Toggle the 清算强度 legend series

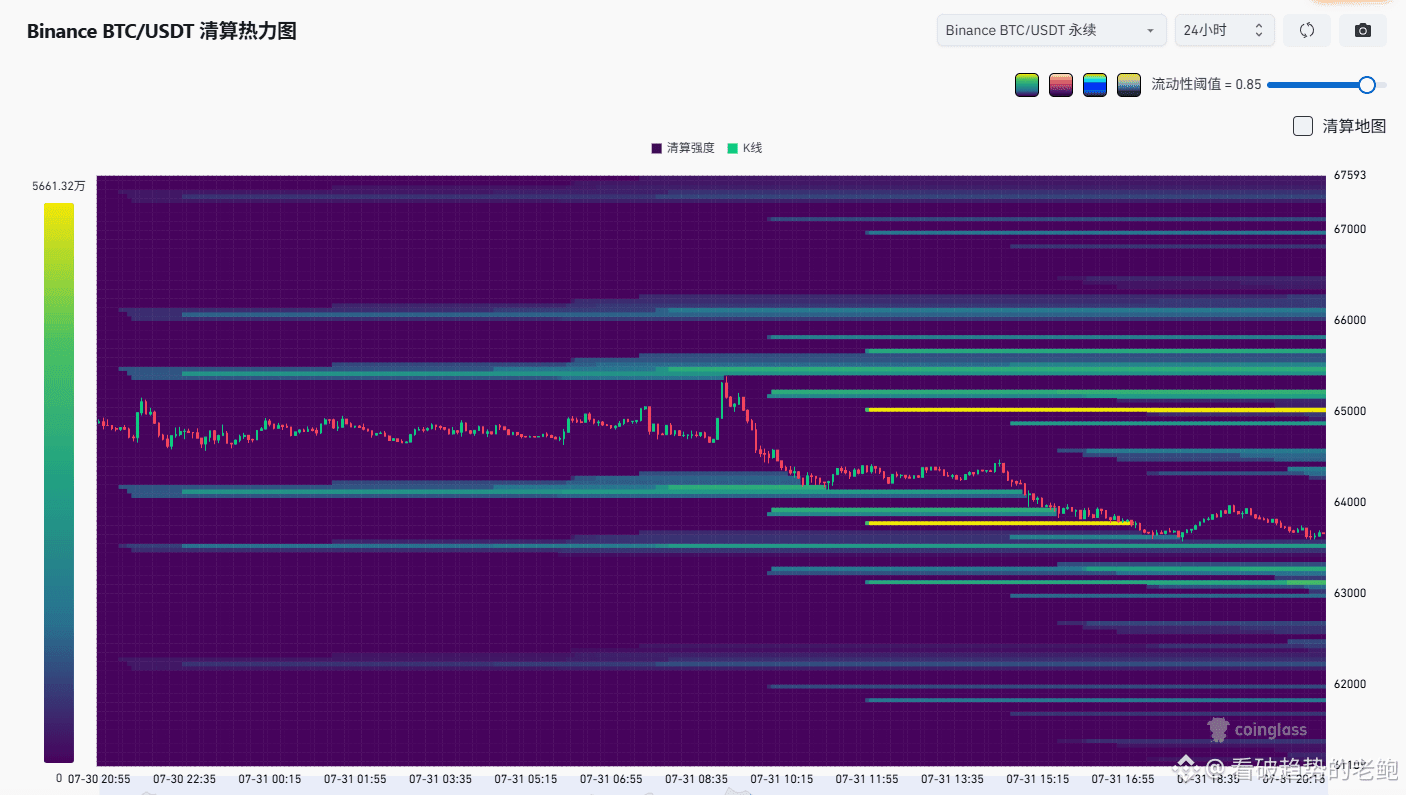(x=683, y=148)
